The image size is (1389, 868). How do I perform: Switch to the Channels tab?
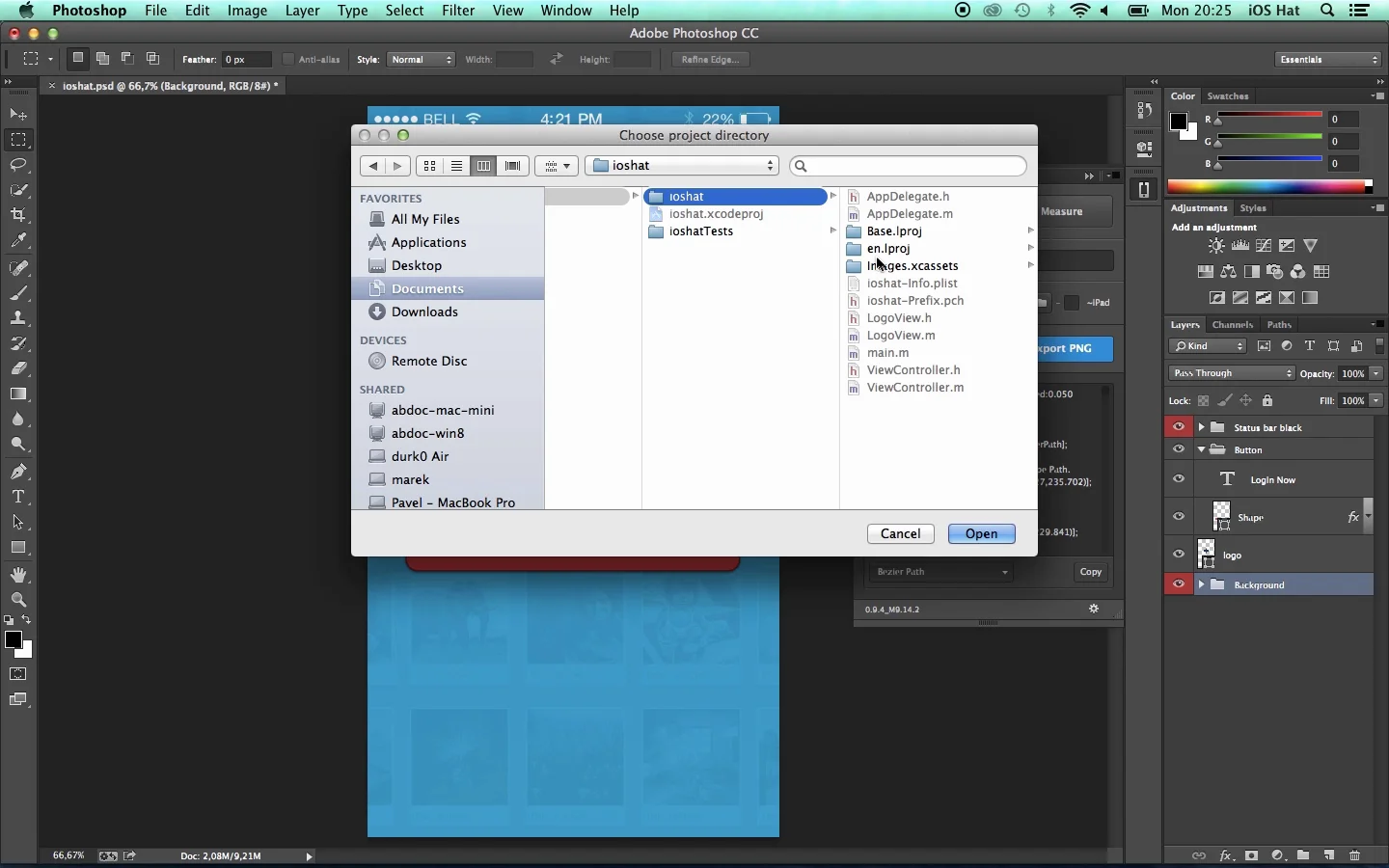coord(1234,325)
